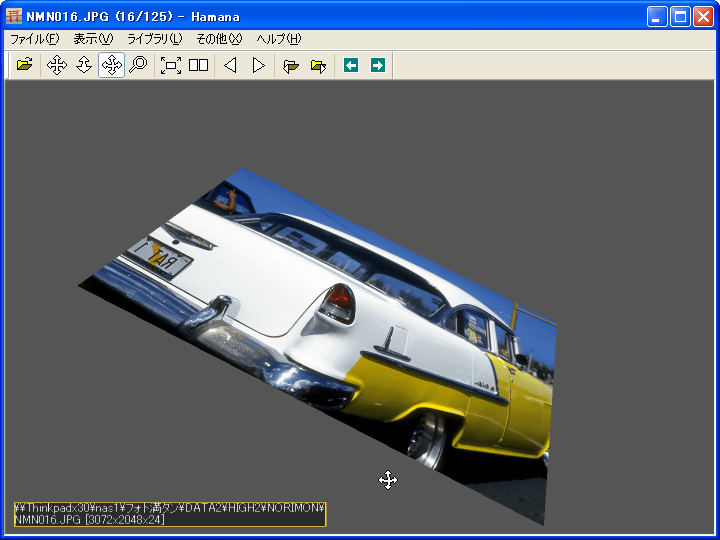Select the magnifying glass zoom tool
720x540 pixels.
(x=138, y=65)
